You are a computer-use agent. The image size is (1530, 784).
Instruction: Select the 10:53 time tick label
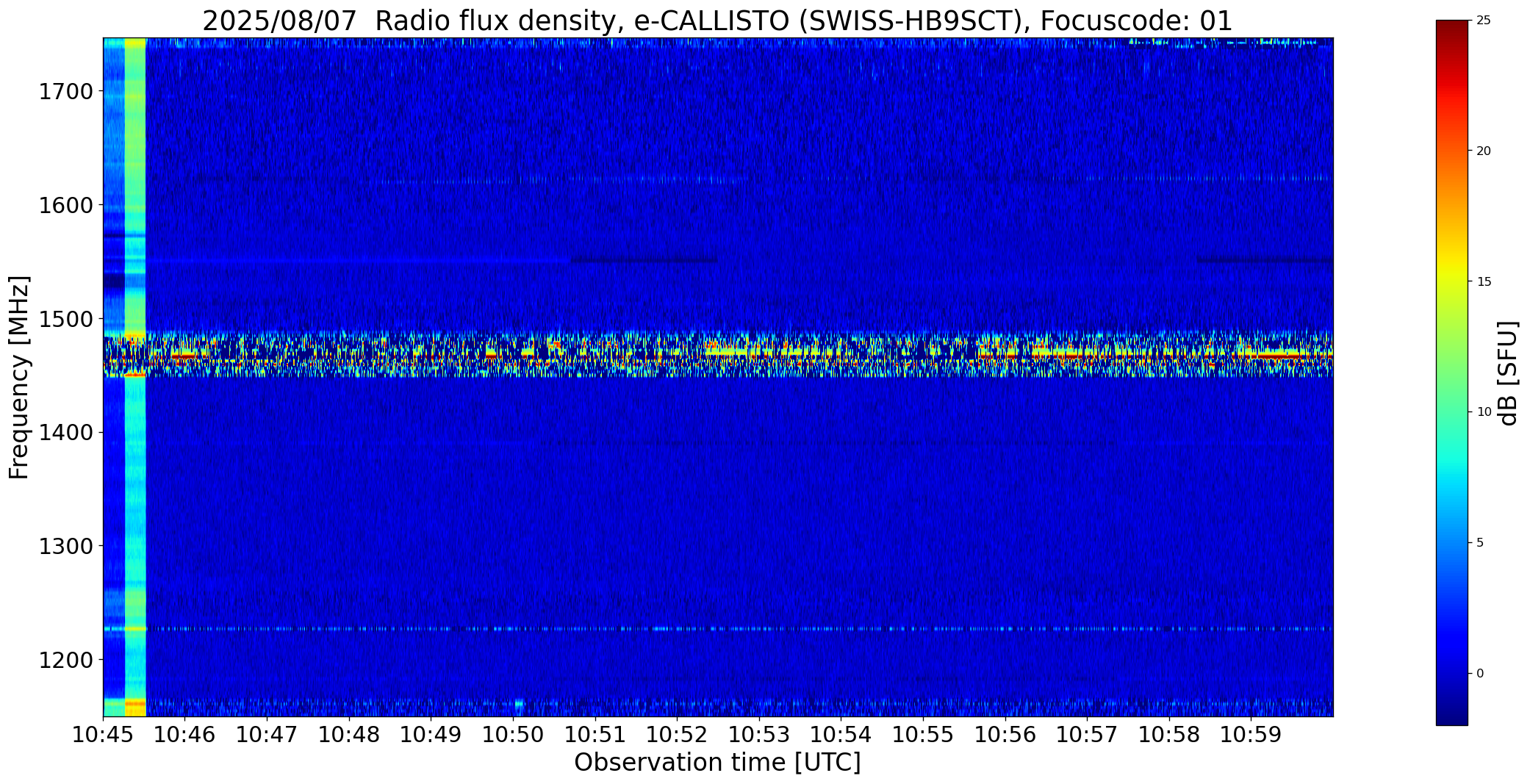[x=759, y=734]
